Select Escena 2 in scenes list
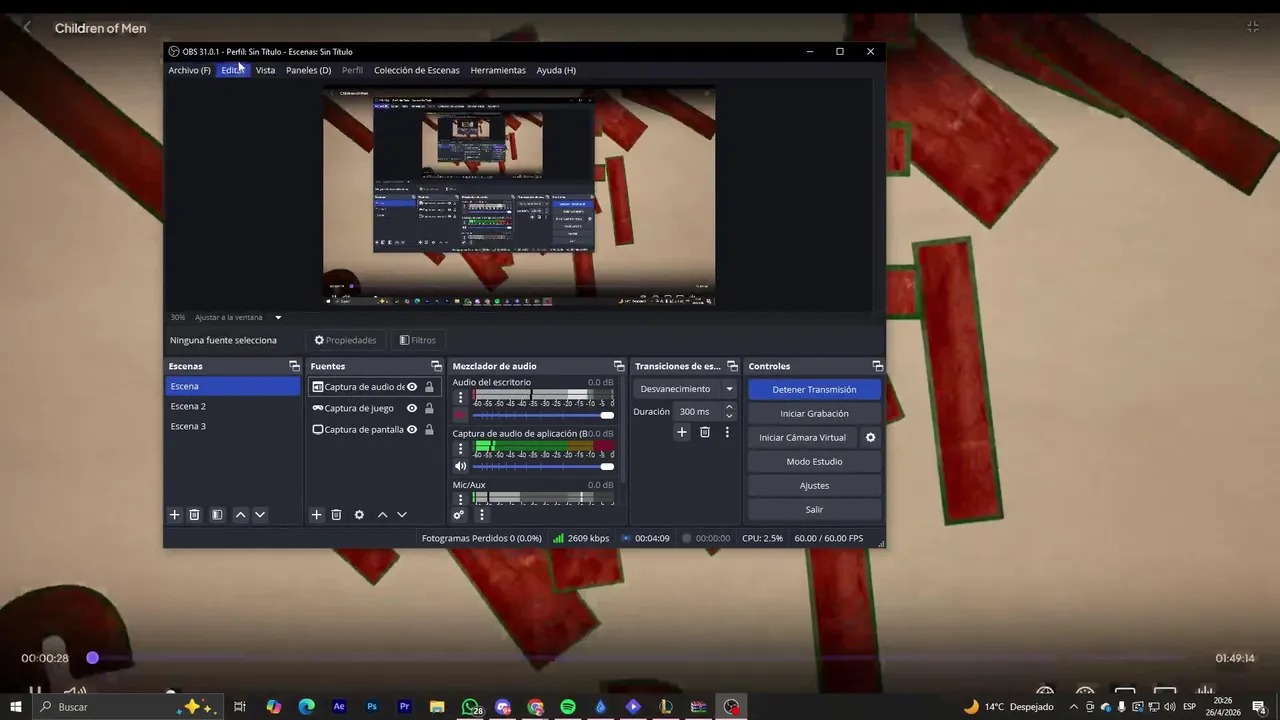1280x720 pixels. click(x=232, y=406)
